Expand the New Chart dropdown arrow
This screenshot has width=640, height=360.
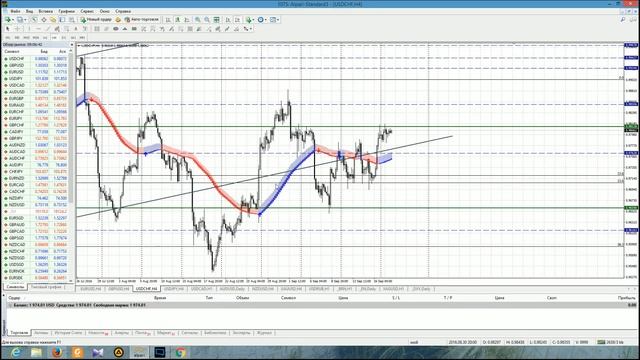coord(13,20)
